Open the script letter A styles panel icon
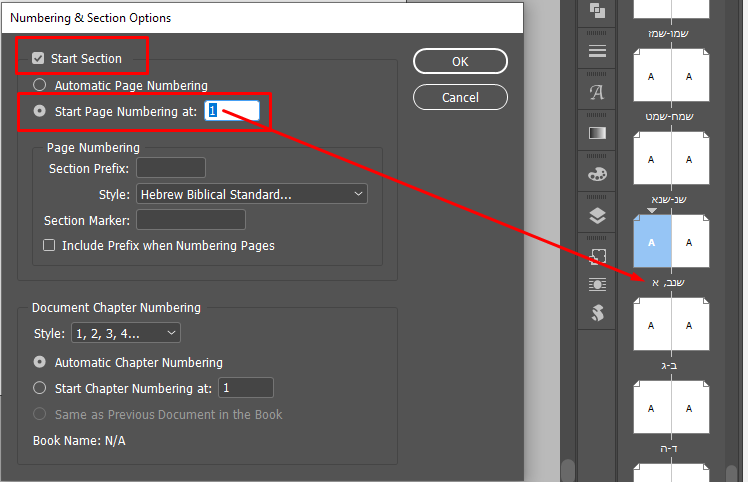Screen dimensions: 748x482 point(597,92)
